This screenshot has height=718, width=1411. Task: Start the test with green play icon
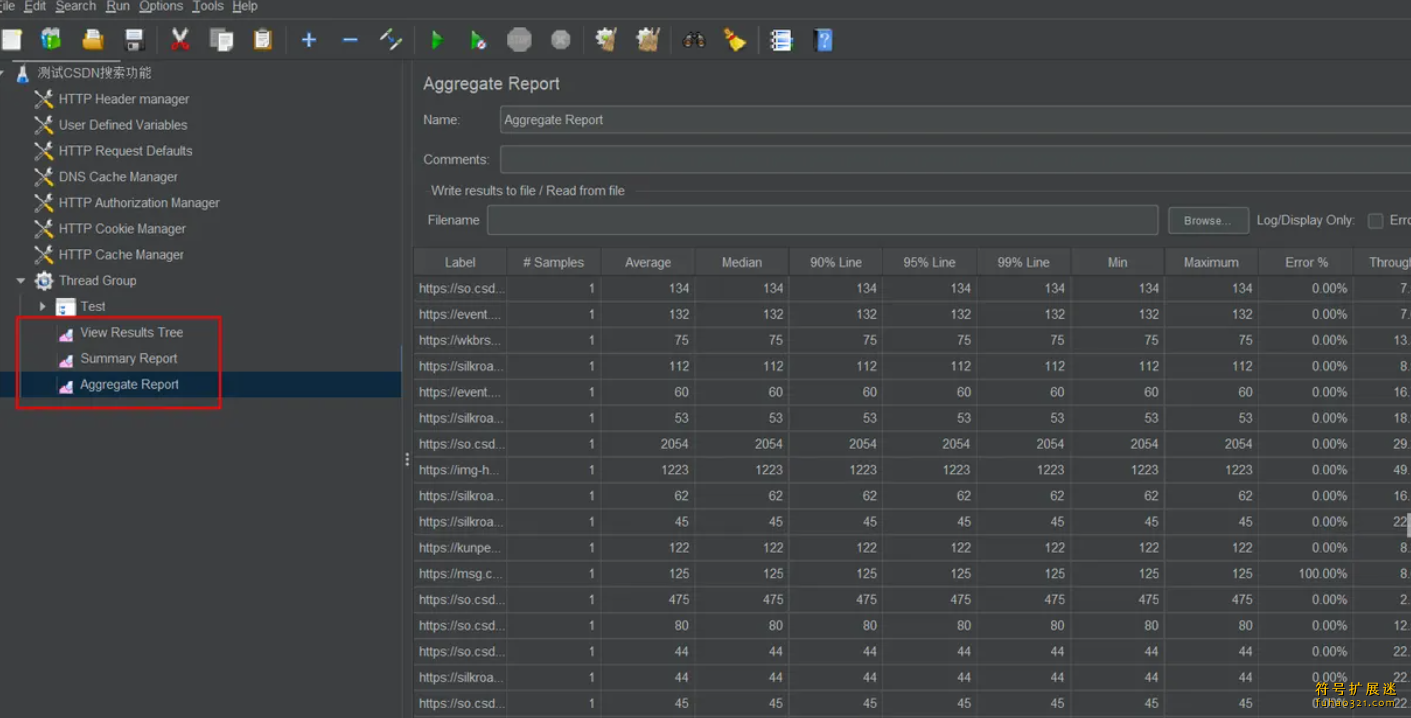[437, 40]
